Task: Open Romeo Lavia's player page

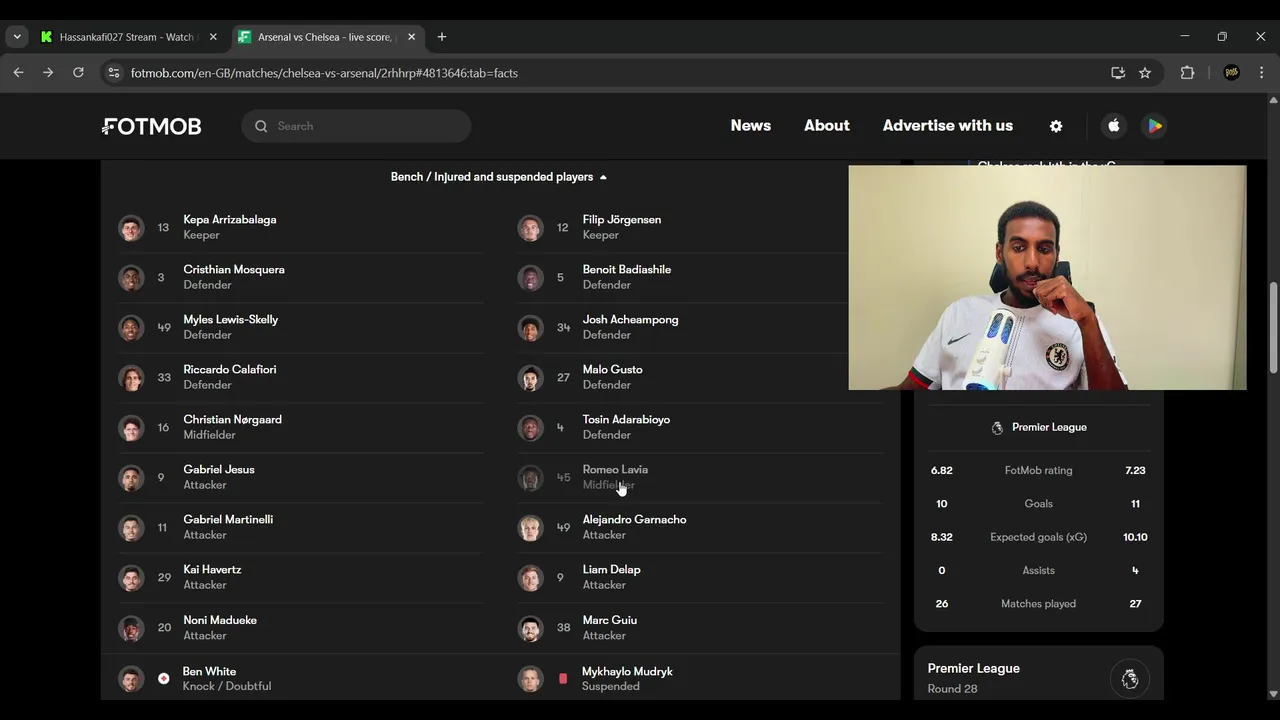Action: (x=700, y=478)
